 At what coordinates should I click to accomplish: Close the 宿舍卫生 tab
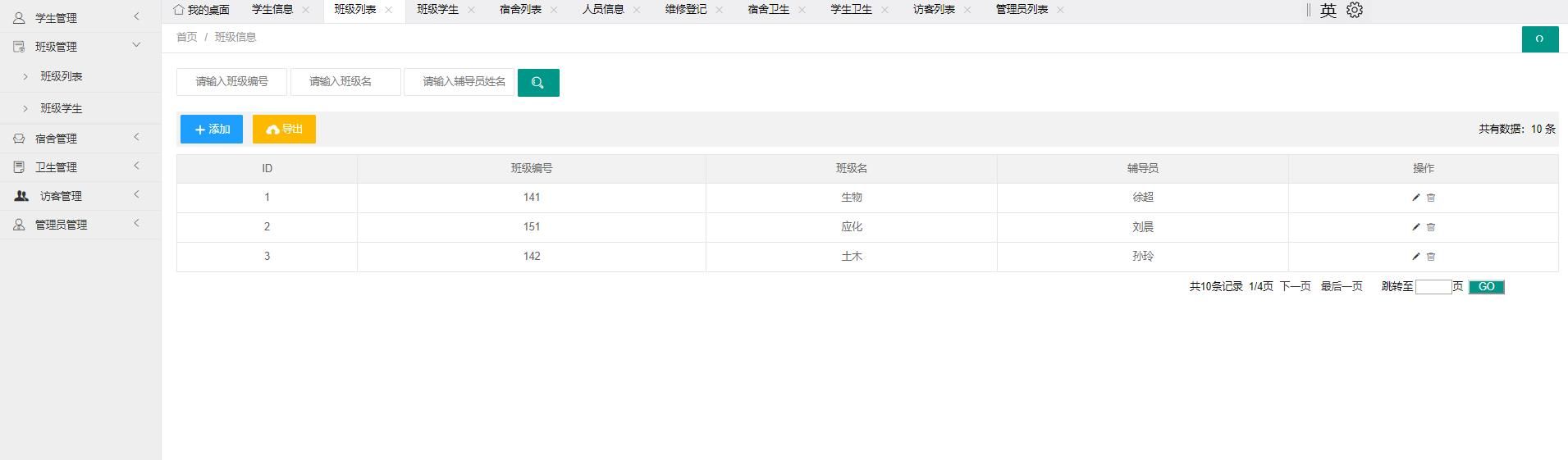pos(802,10)
